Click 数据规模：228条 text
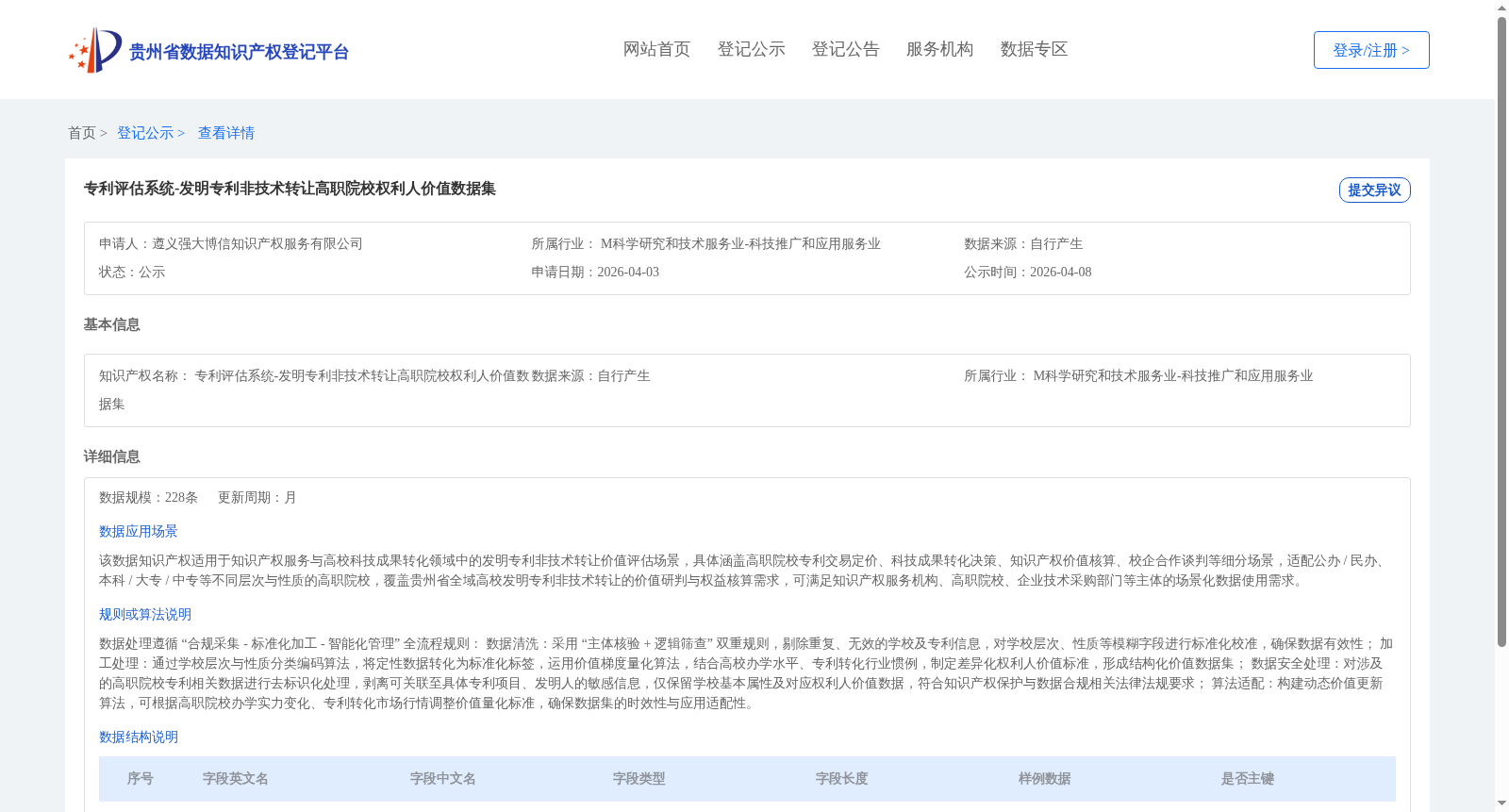The image size is (1509, 812). point(149,497)
